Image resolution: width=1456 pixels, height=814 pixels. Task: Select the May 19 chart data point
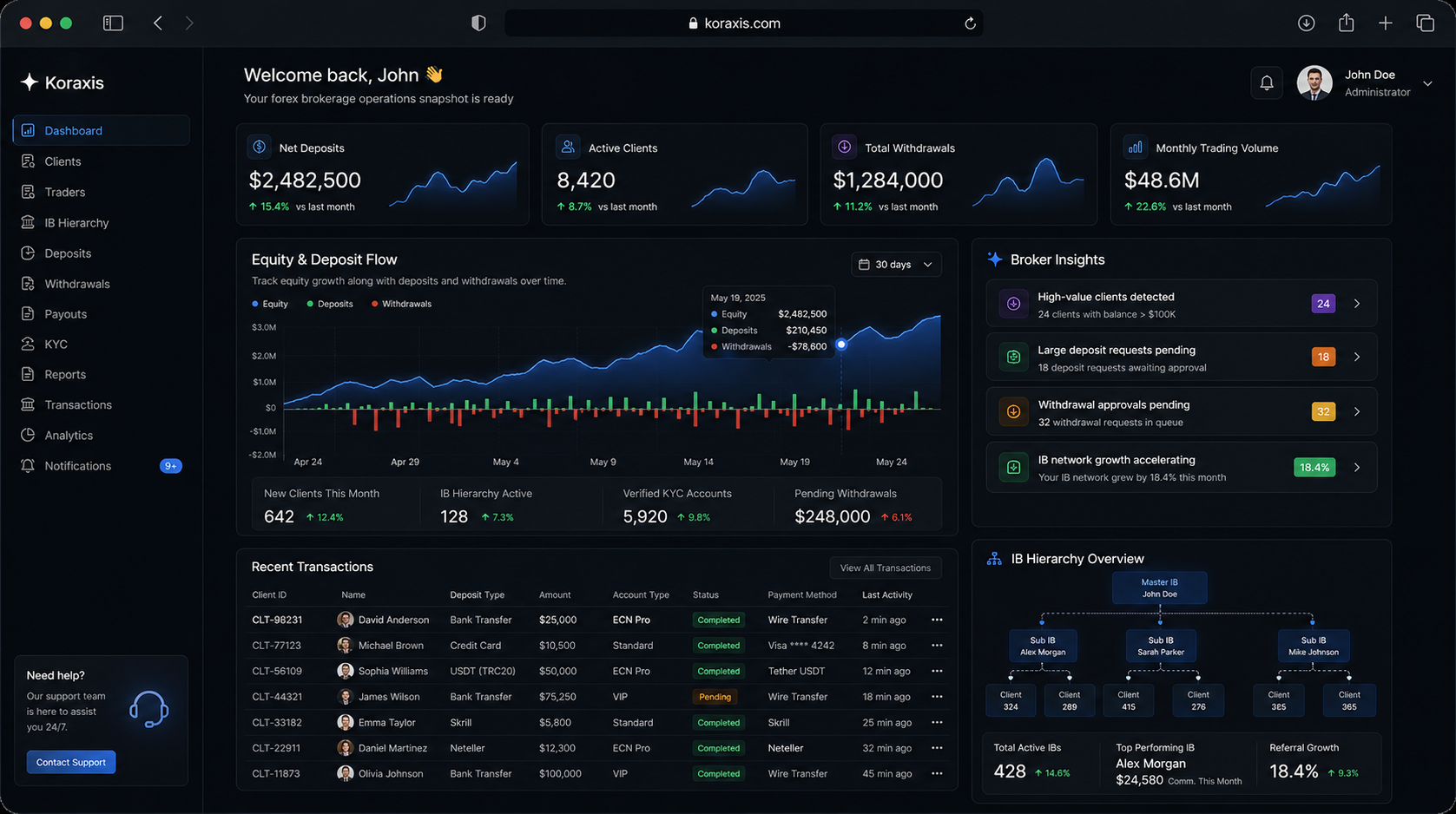coord(840,345)
